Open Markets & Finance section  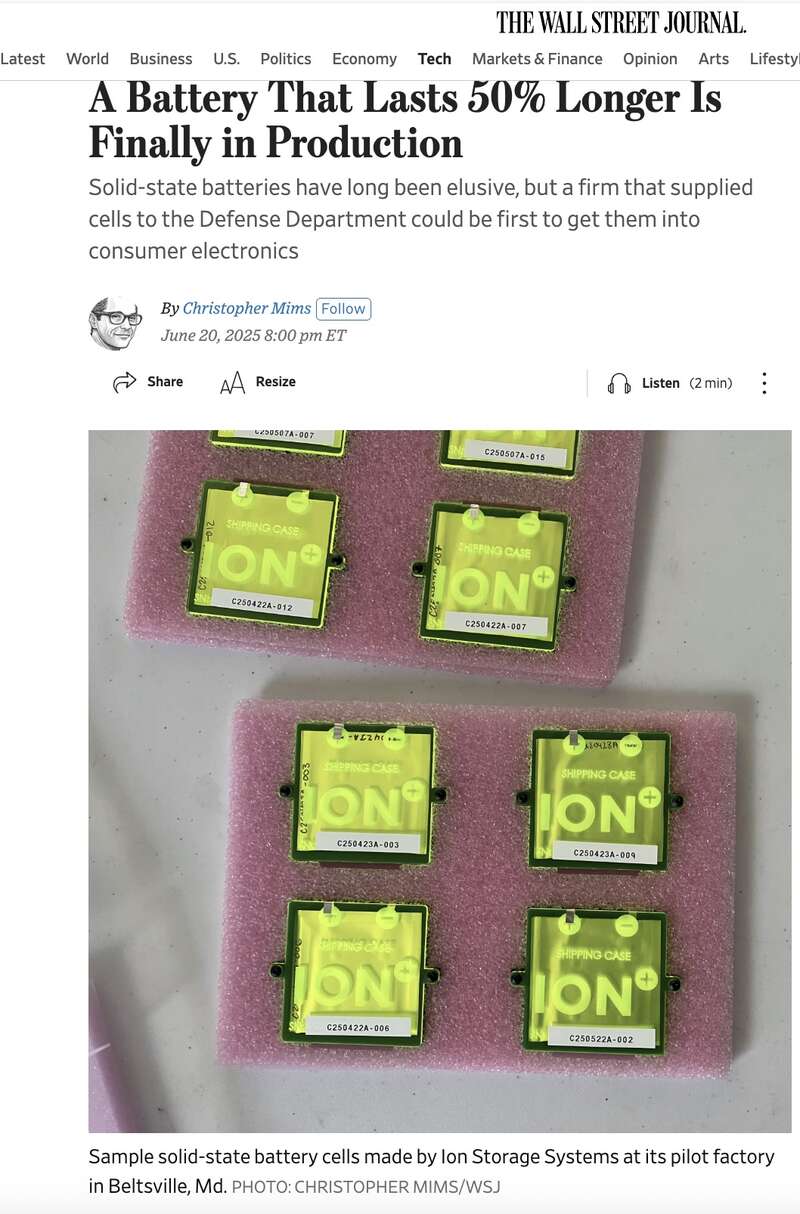(x=537, y=59)
